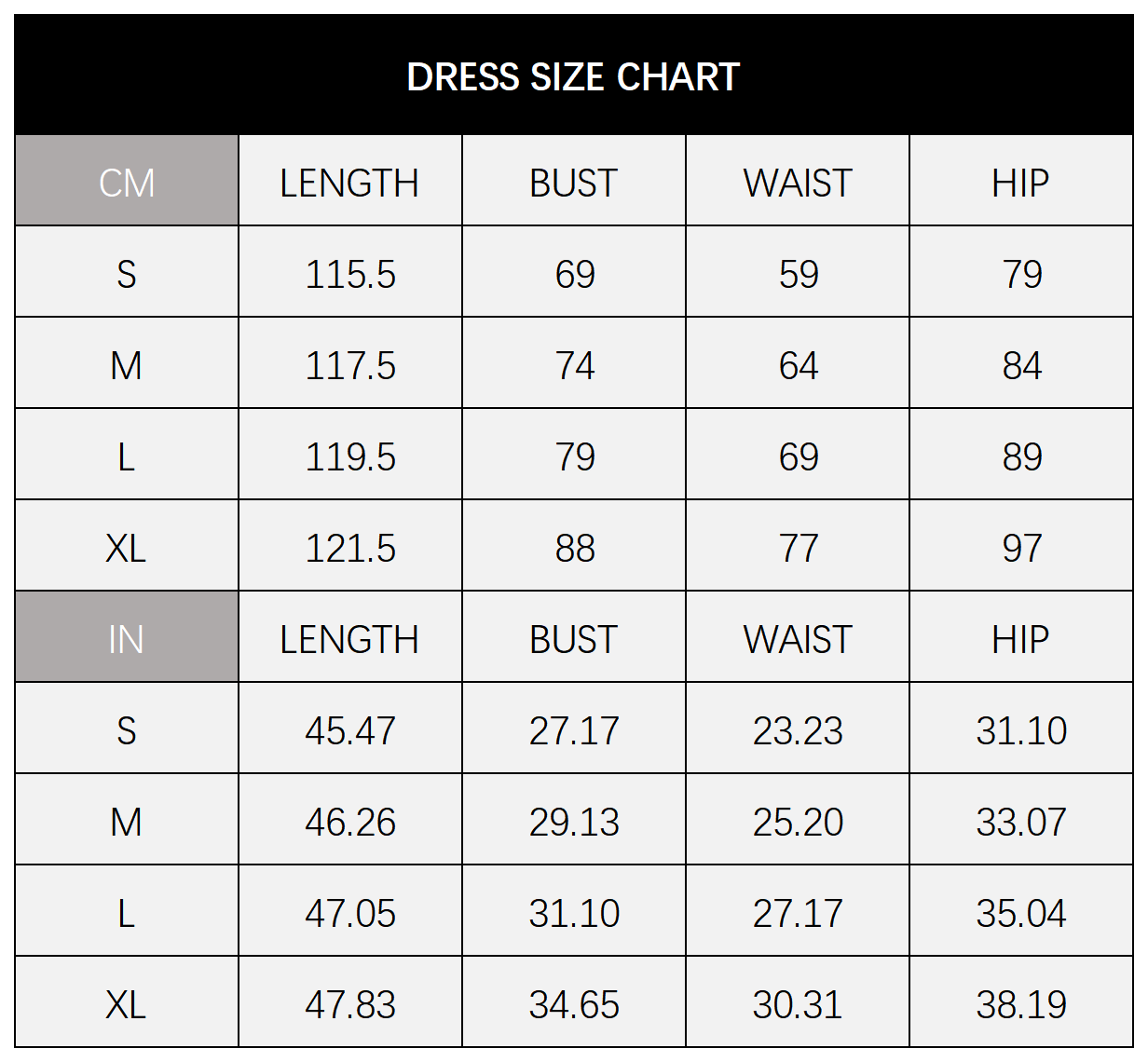The width and height of the screenshot is (1148, 1062).
Task: Click the 34.65 XL bust cell
Action: pos(574,1004)
